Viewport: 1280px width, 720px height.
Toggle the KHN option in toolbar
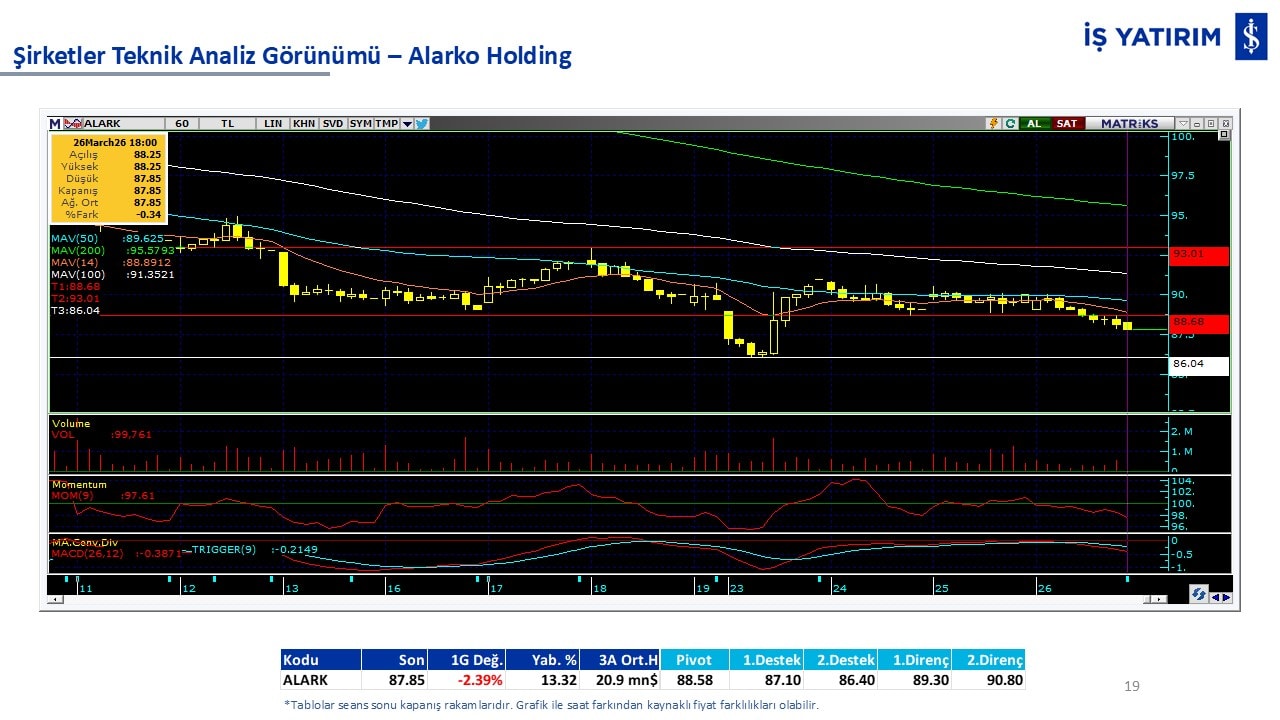[x=304, y=124]
